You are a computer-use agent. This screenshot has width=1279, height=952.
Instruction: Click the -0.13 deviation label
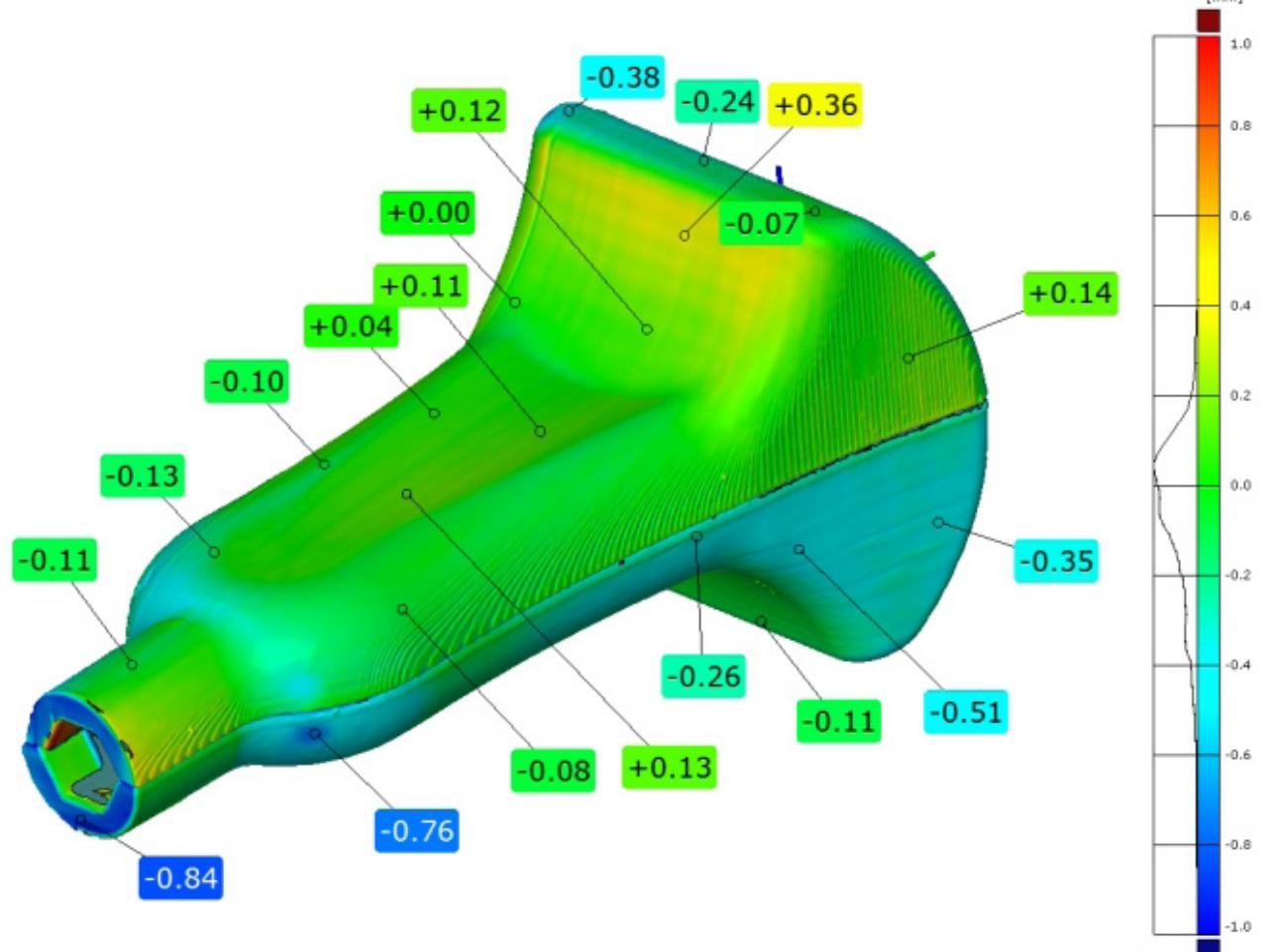tap(141, 477)
